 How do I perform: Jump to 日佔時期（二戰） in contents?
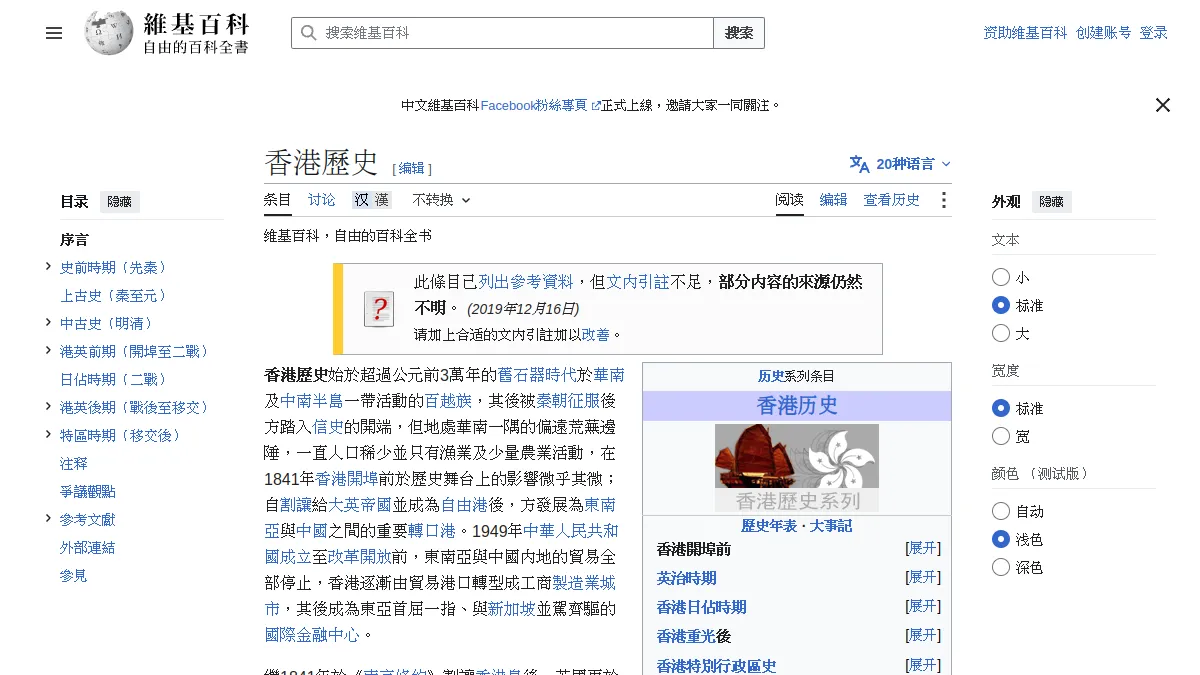pos(114,380)
